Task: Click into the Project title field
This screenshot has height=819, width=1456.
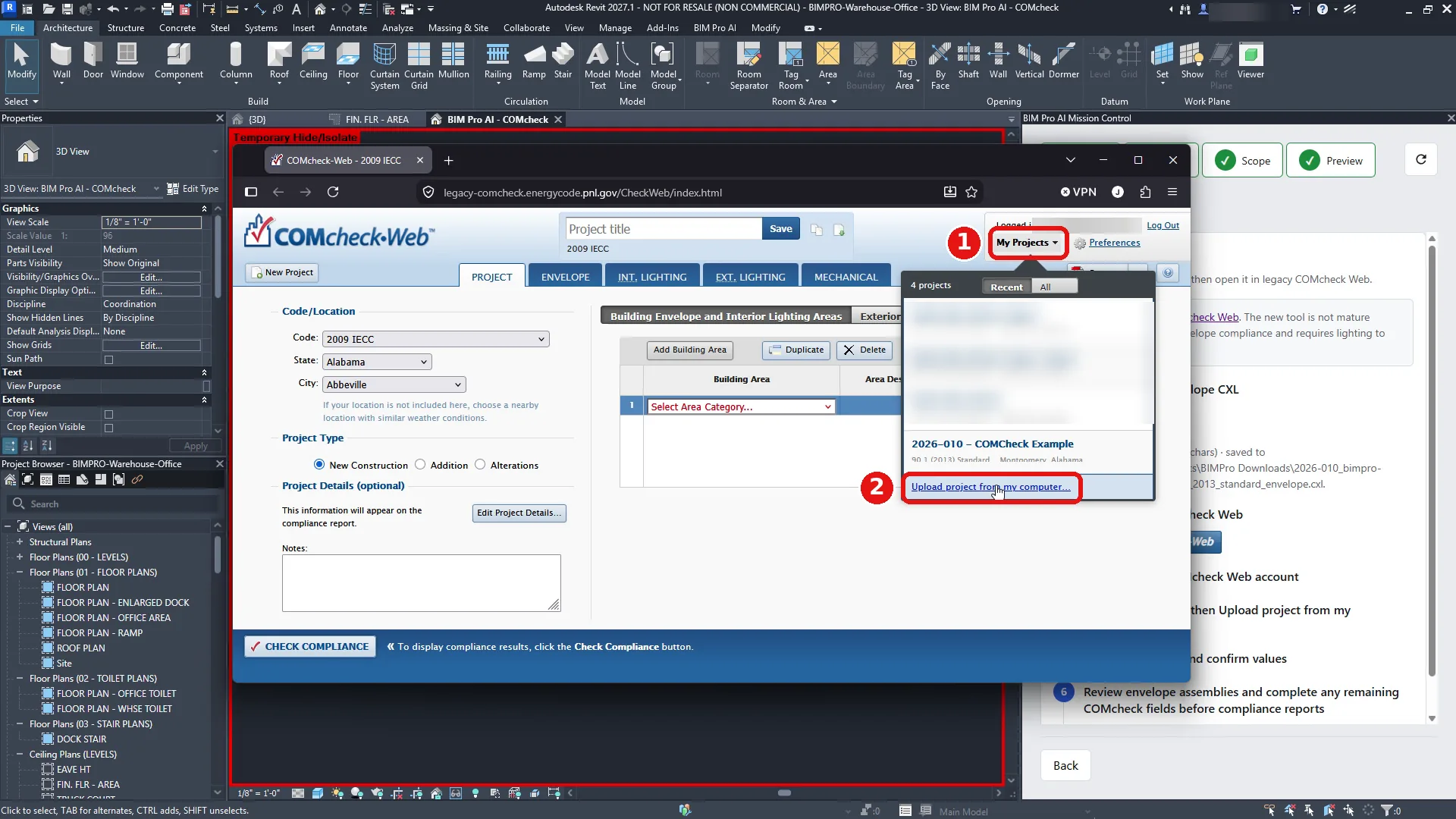Action: coord(664,229)
